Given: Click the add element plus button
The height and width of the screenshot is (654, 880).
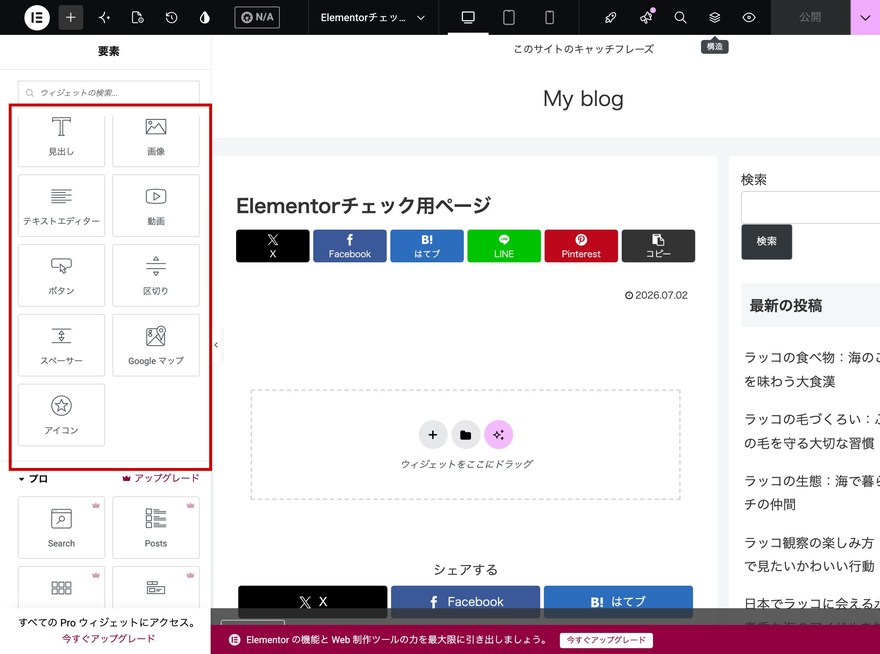Looking at the screenshot, I should [71, 17].
